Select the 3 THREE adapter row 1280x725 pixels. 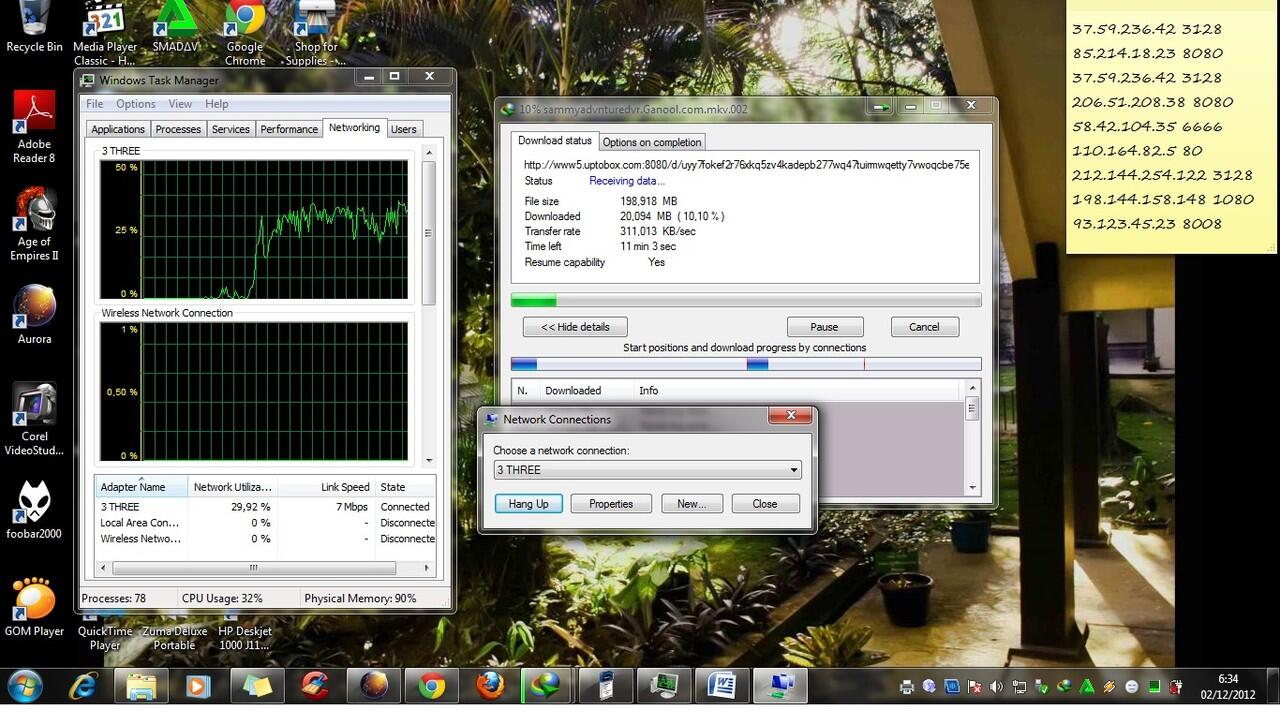point(120,507)
